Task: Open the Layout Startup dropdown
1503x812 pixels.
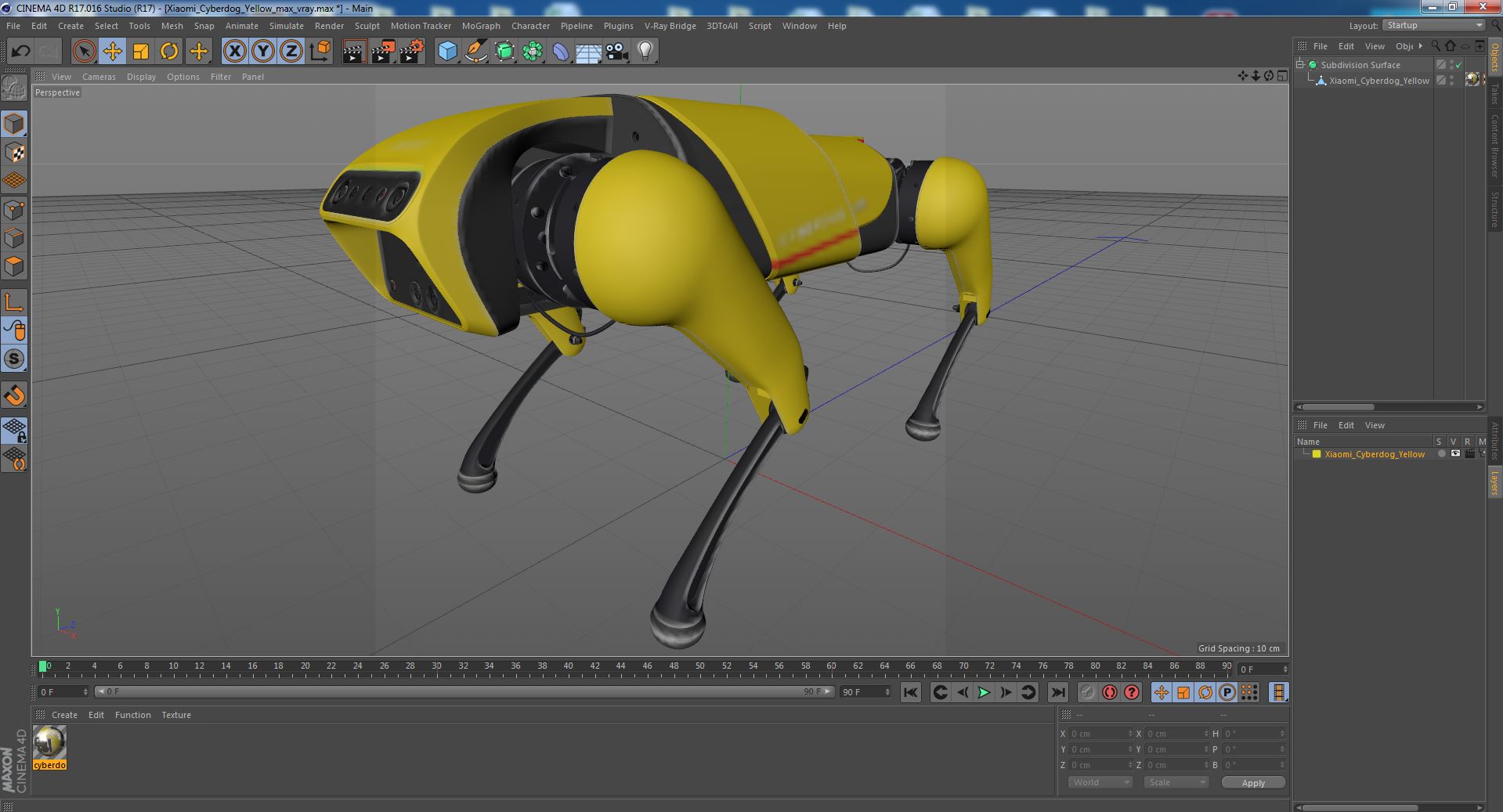Action: pyautogui.click(x=1433, y=26)
